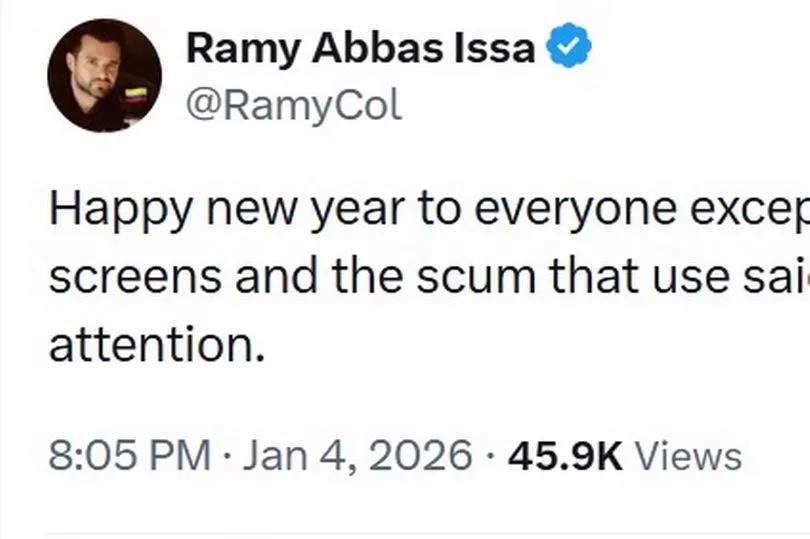
Task: Open Ramy Abbas Issa's profile picture
Action: (x=104, y=76)
